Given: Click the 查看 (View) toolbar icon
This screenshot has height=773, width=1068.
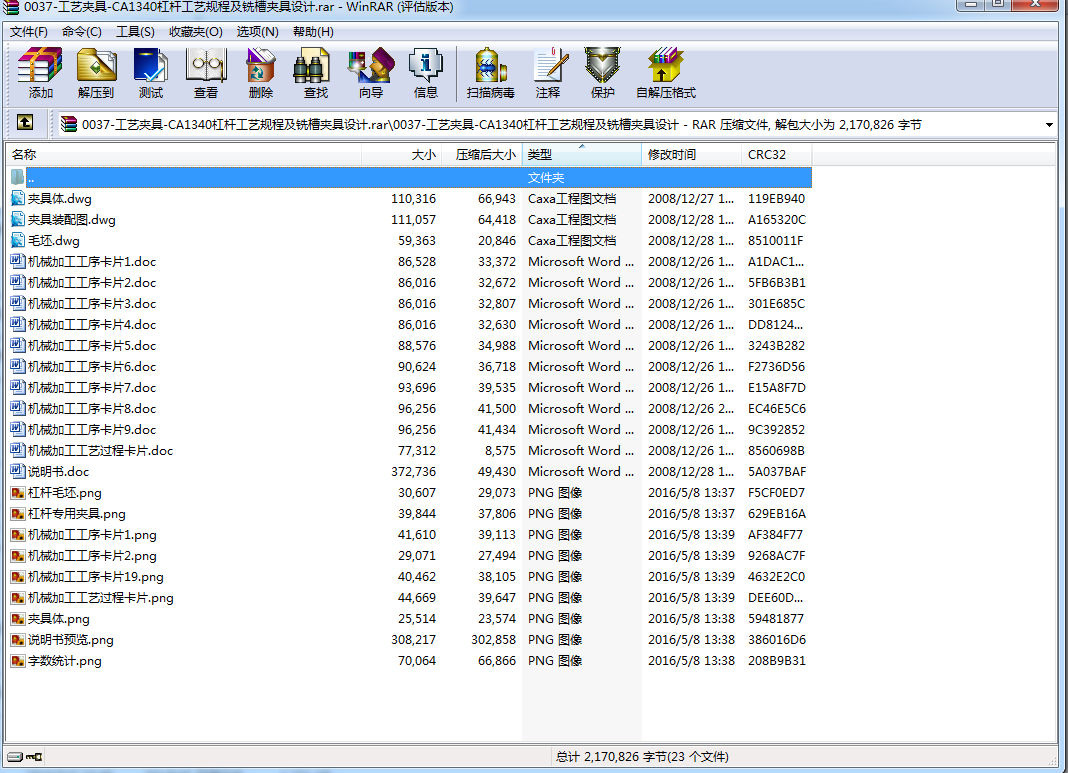Looking at the screenshot, I should pos(206,65).
